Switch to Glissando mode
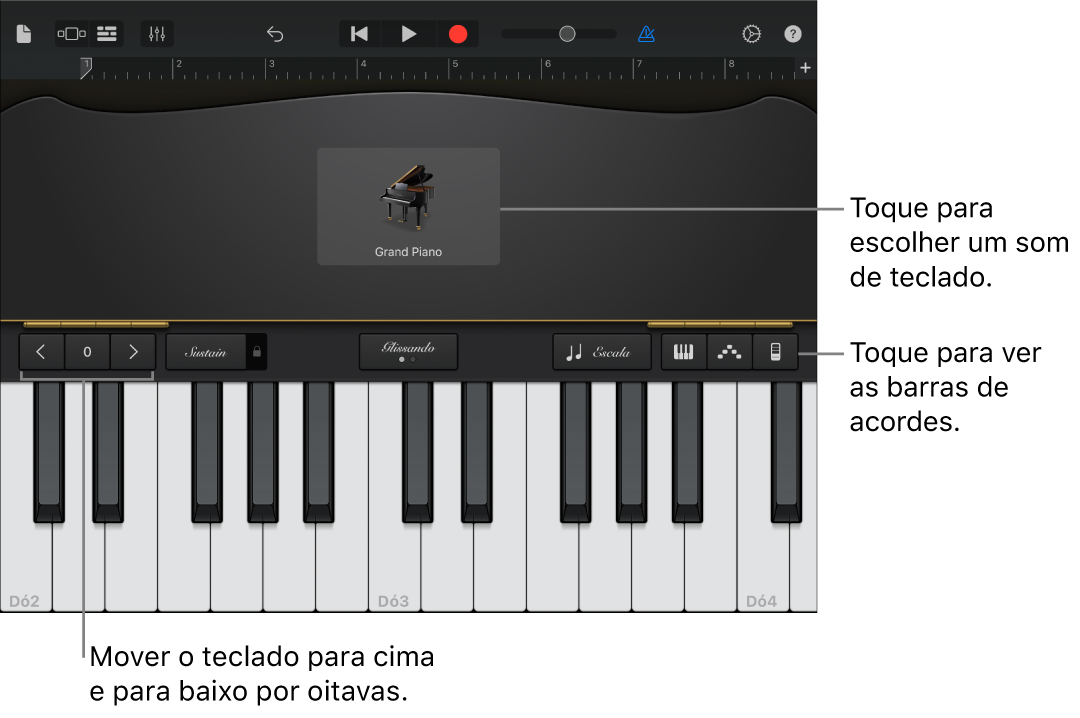The width and height of the screenshot is (1080, 718). (x=408, y=351)
